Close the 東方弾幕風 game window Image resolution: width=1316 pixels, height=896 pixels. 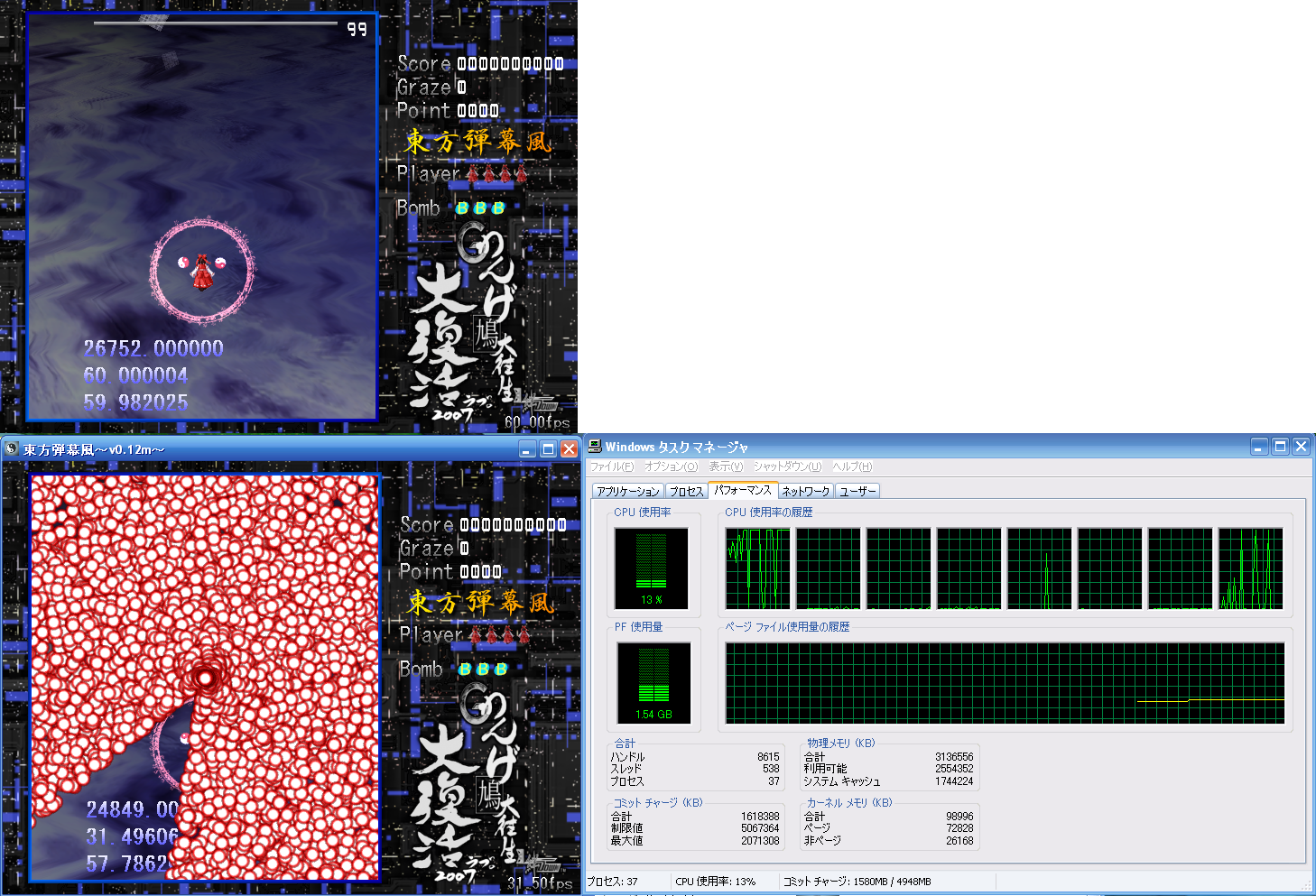[569, 449]
